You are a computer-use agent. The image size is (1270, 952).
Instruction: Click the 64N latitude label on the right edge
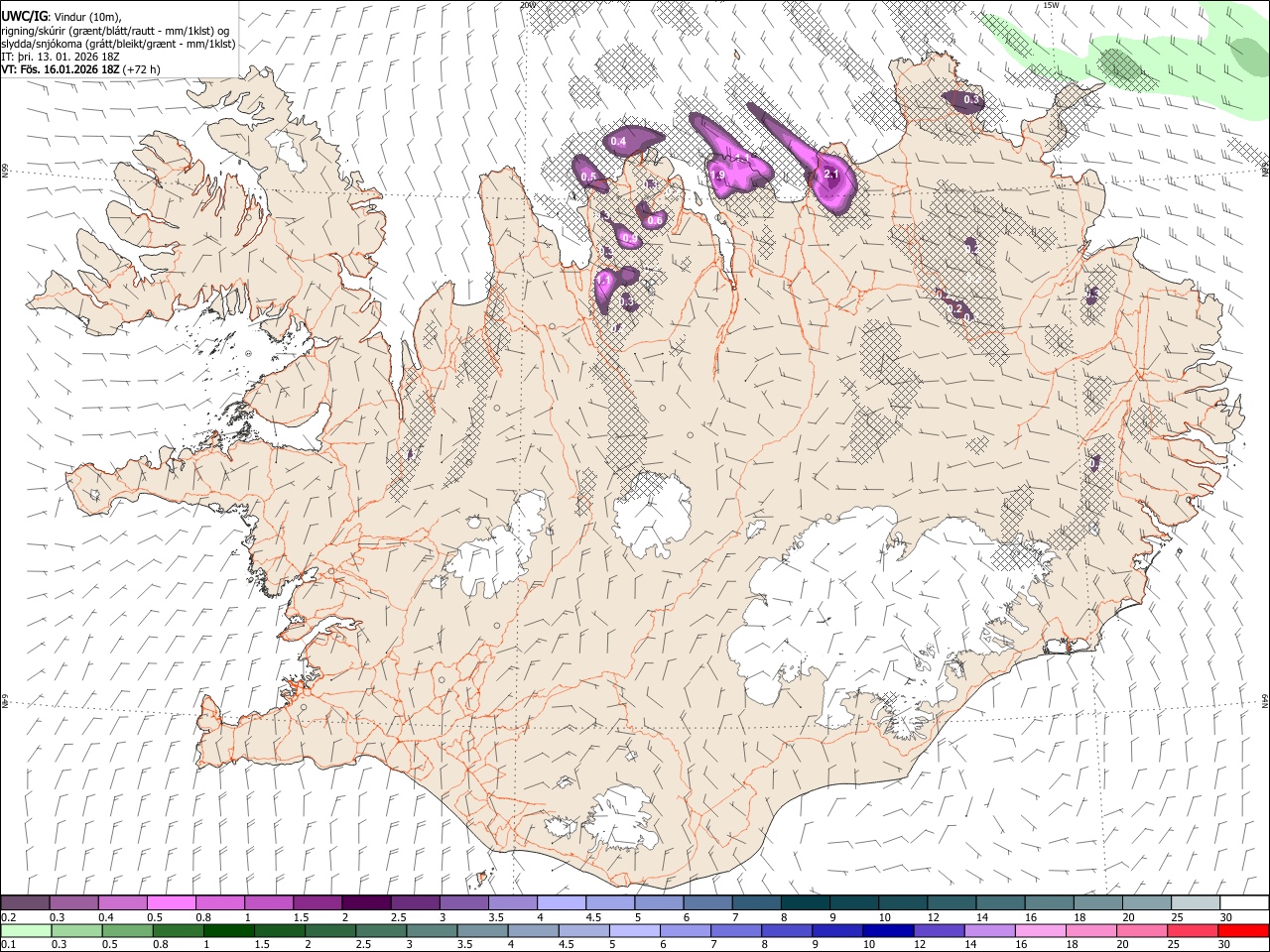coord(1265,700)
